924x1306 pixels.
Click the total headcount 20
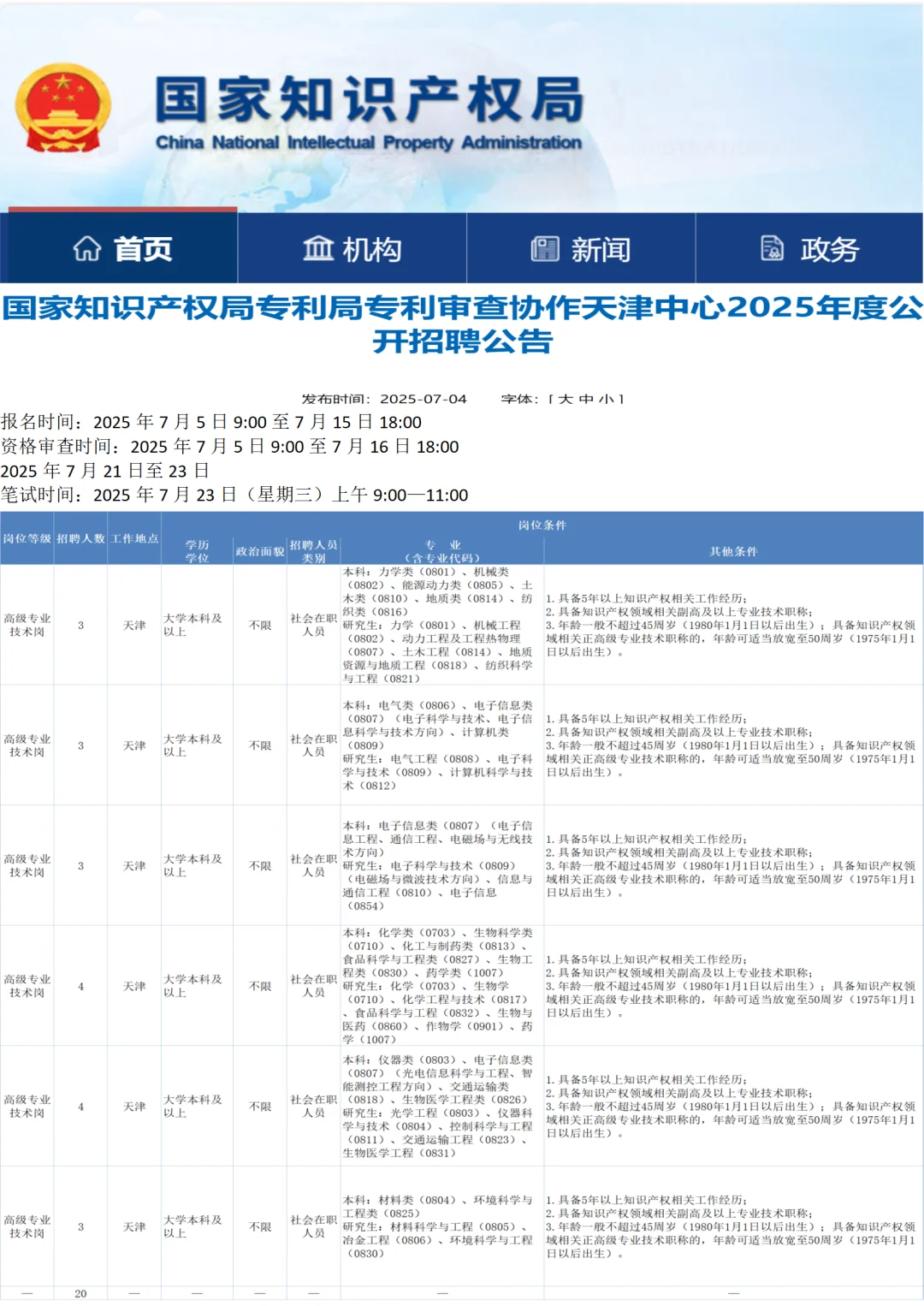coord(80,1294)
